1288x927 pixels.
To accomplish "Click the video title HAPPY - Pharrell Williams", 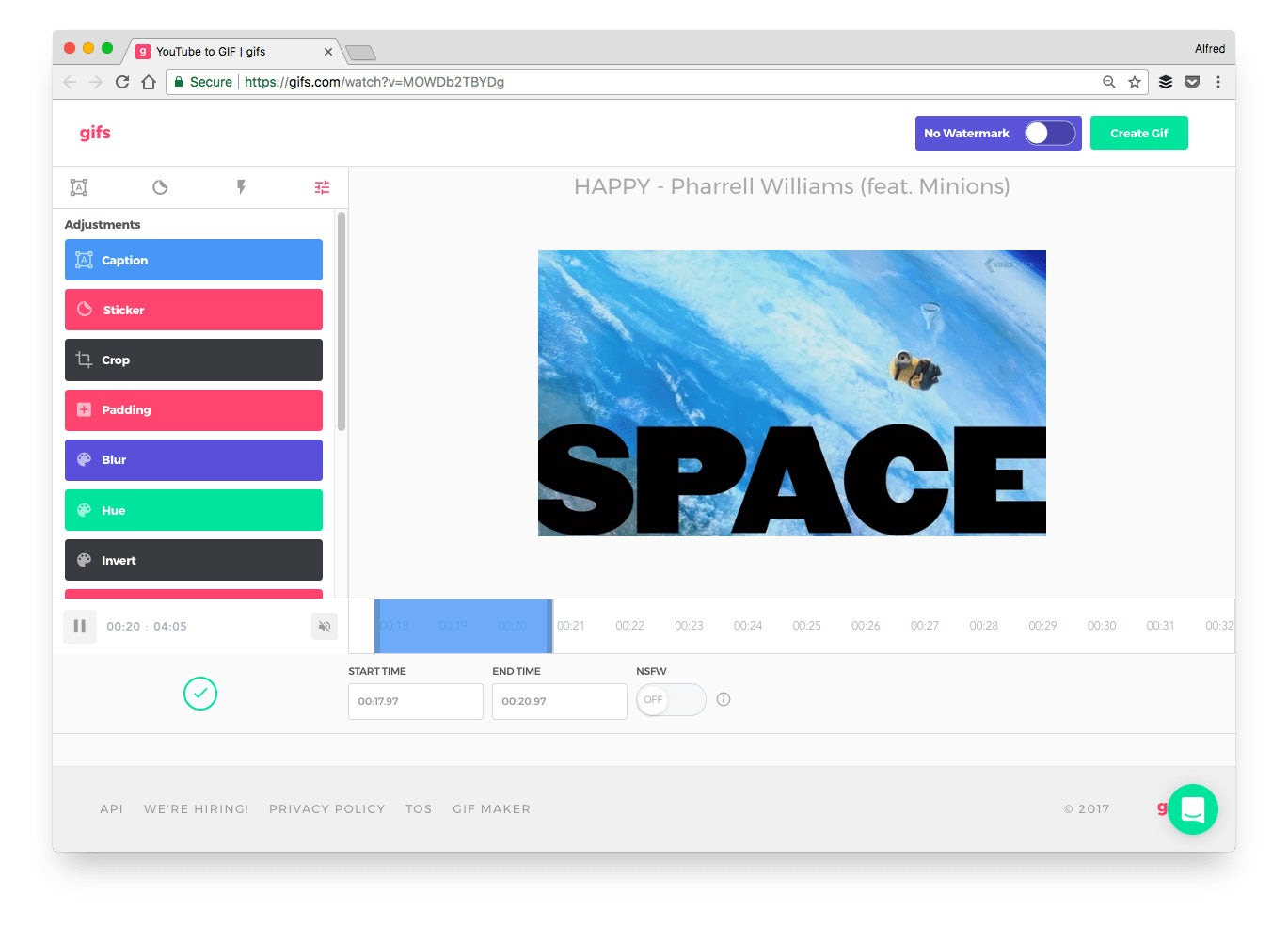I will (x=792, y=186).
